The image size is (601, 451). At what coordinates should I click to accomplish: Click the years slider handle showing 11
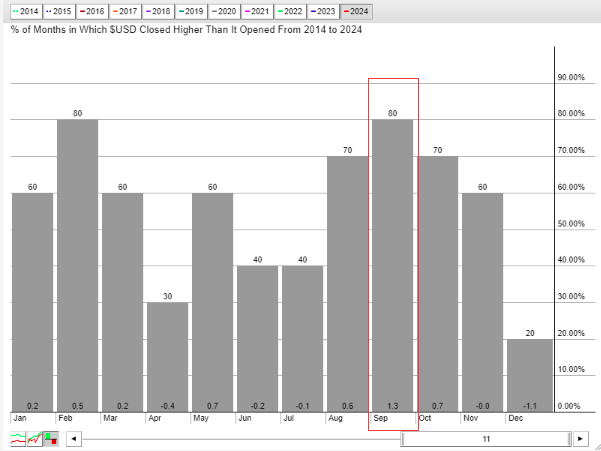coord(485,438)
